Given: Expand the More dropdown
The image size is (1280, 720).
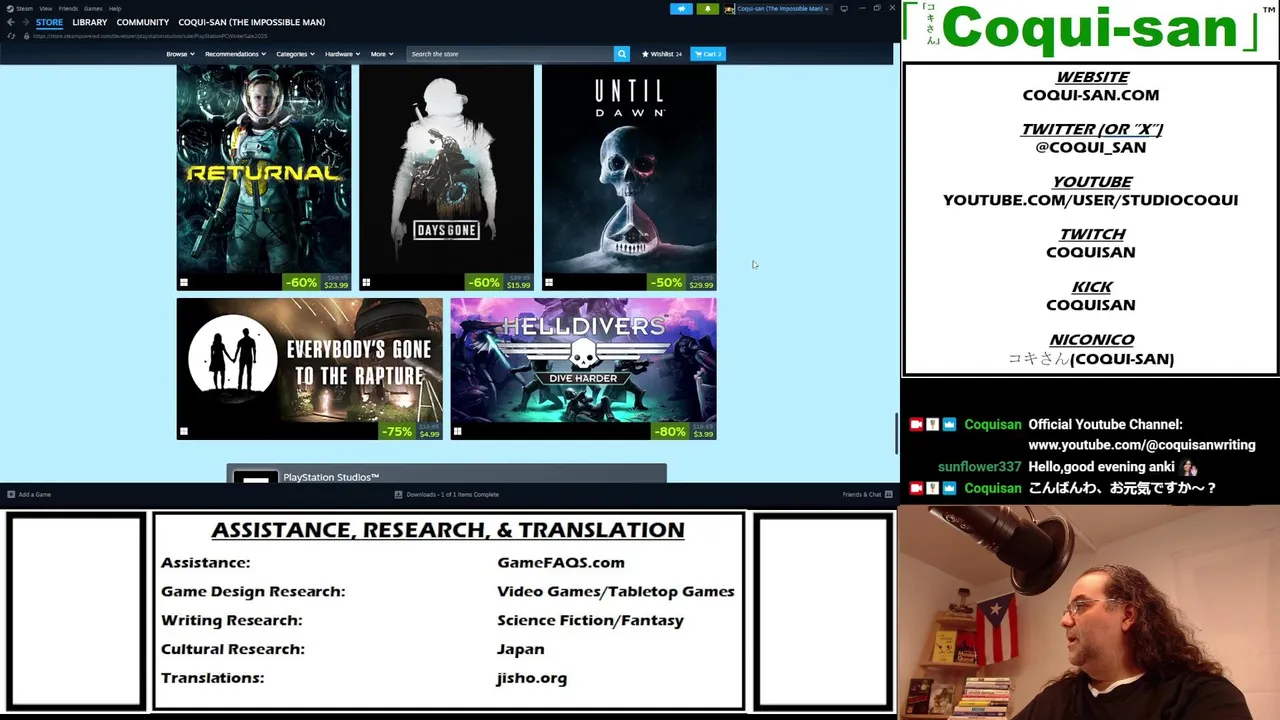Looking at the screenshot, I should (382, 54).
